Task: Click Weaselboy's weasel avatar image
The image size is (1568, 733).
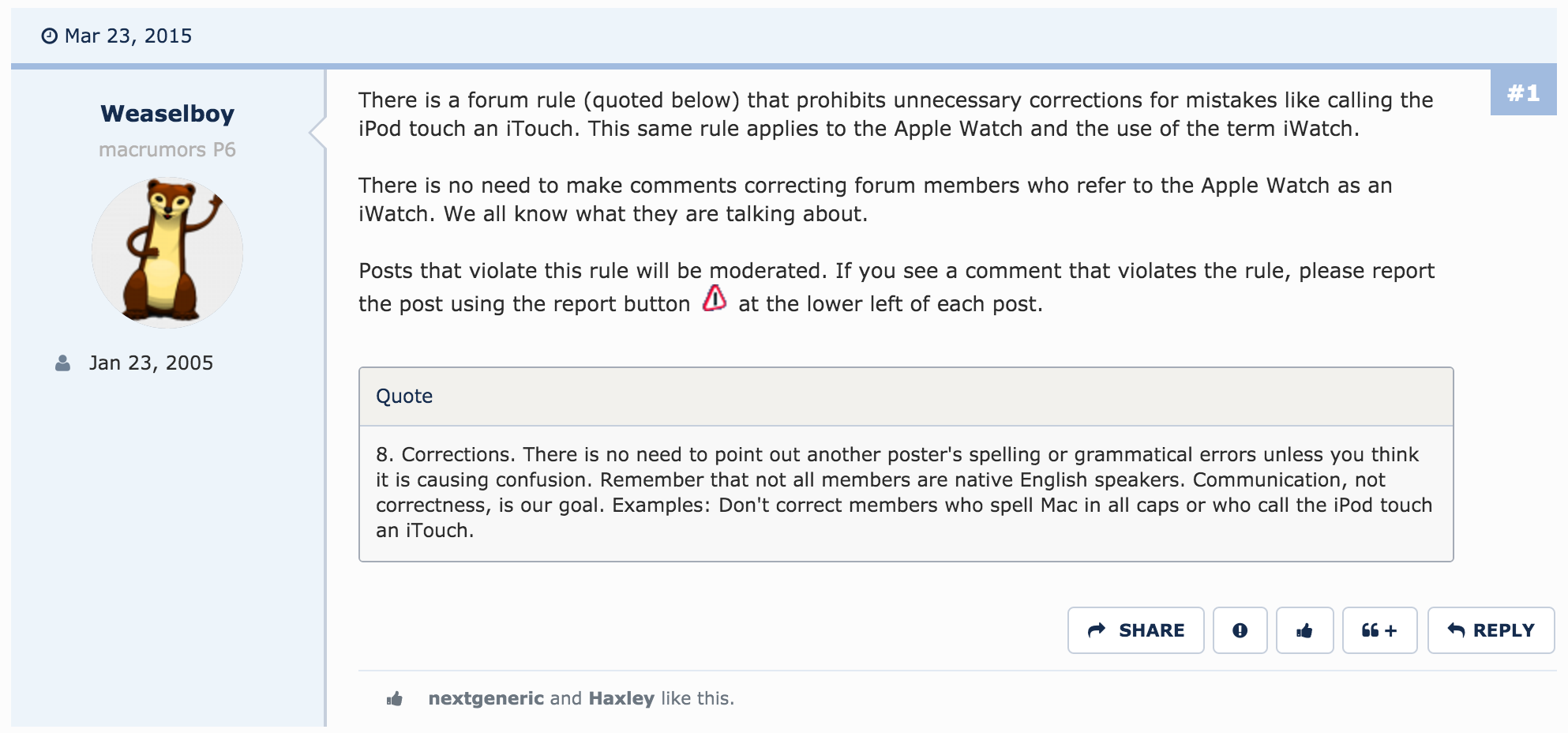Action: (x=167, y=252)
